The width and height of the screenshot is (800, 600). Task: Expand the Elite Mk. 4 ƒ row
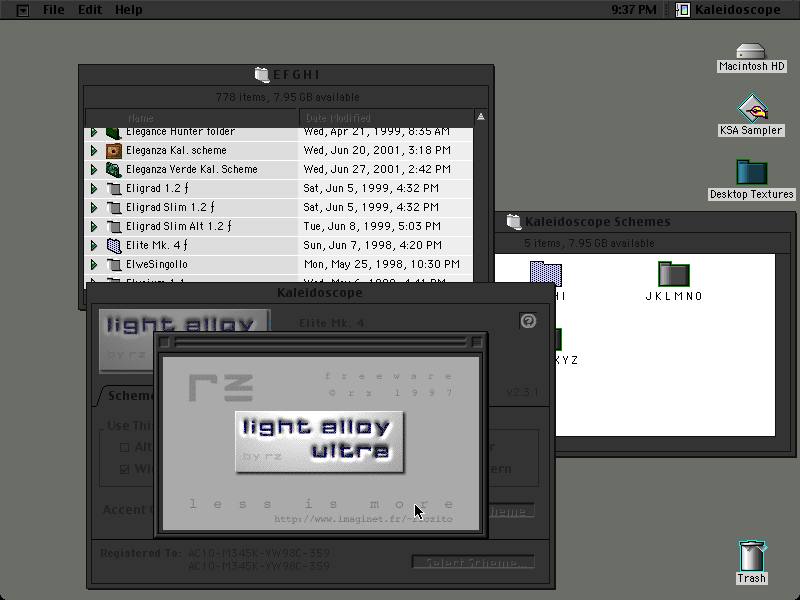[x=94, y=245]
